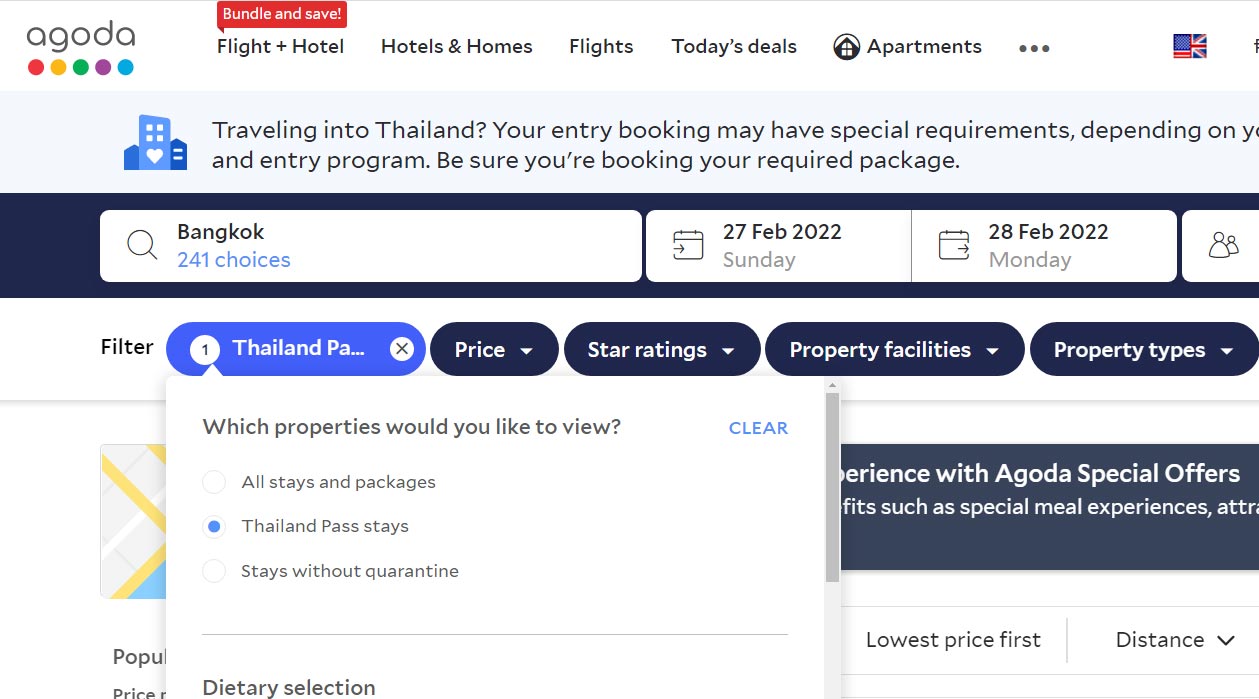1259x699 pixels.
Task: Click the guests occupancy icon
Action: [1221, 245]
